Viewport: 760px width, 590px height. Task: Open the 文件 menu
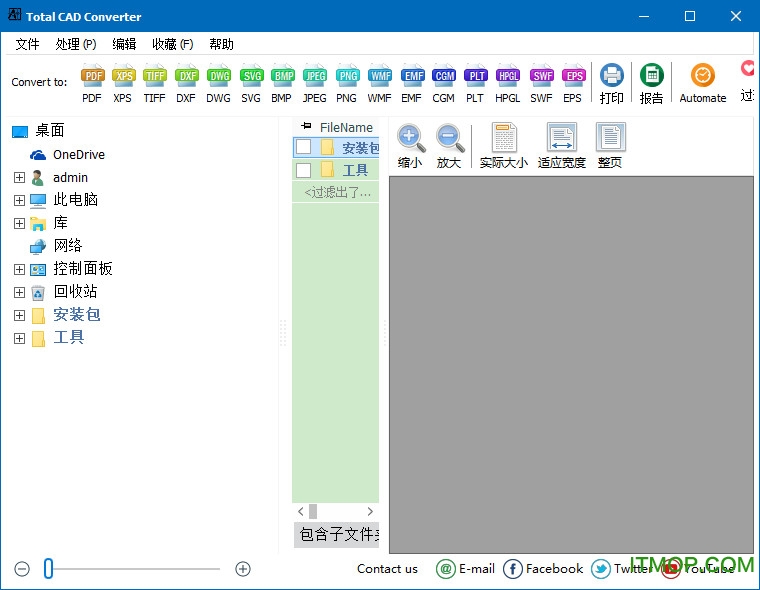(27, 44)
